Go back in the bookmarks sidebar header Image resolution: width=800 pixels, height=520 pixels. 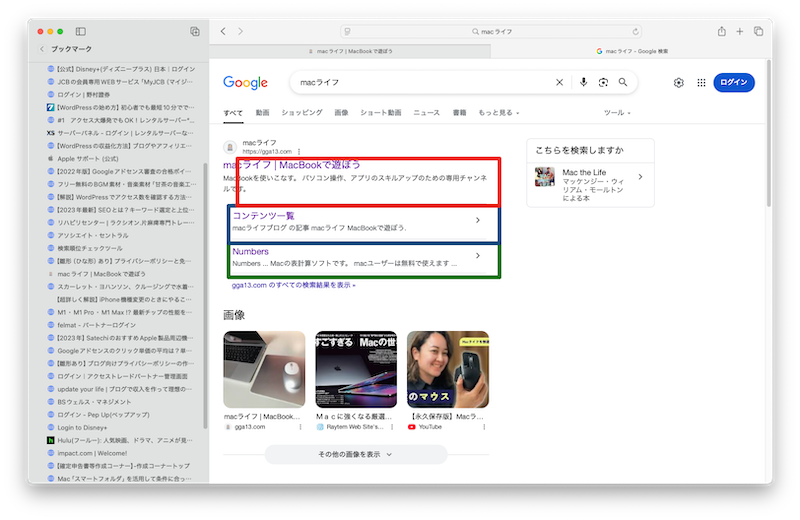[42, 49]
